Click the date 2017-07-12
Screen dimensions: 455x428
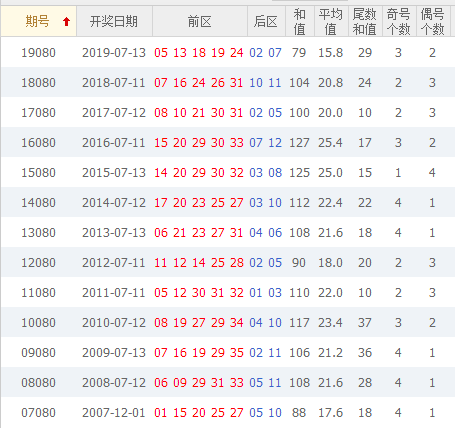(x=114, y=112)
